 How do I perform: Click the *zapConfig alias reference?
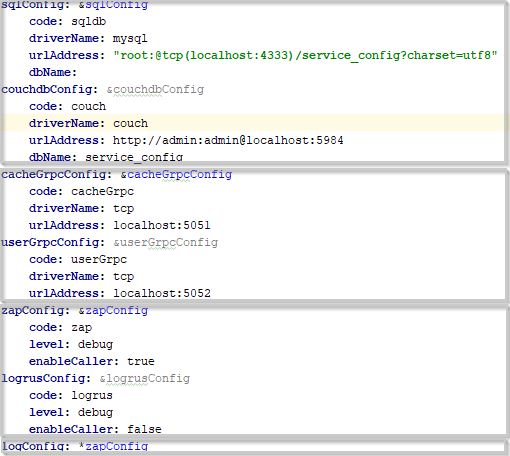pyautogui.click(x=113, y=446)
